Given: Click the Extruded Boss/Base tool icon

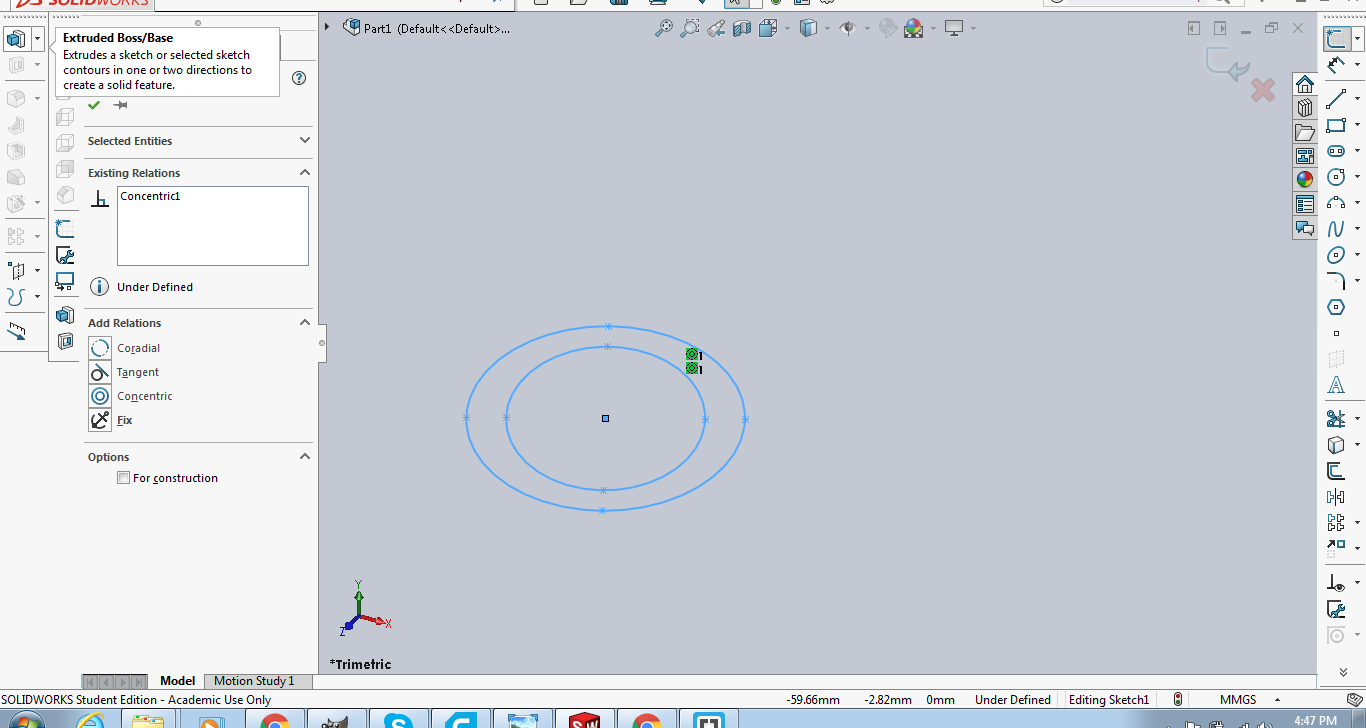Looking at the screenshot, I should (15, 39).
